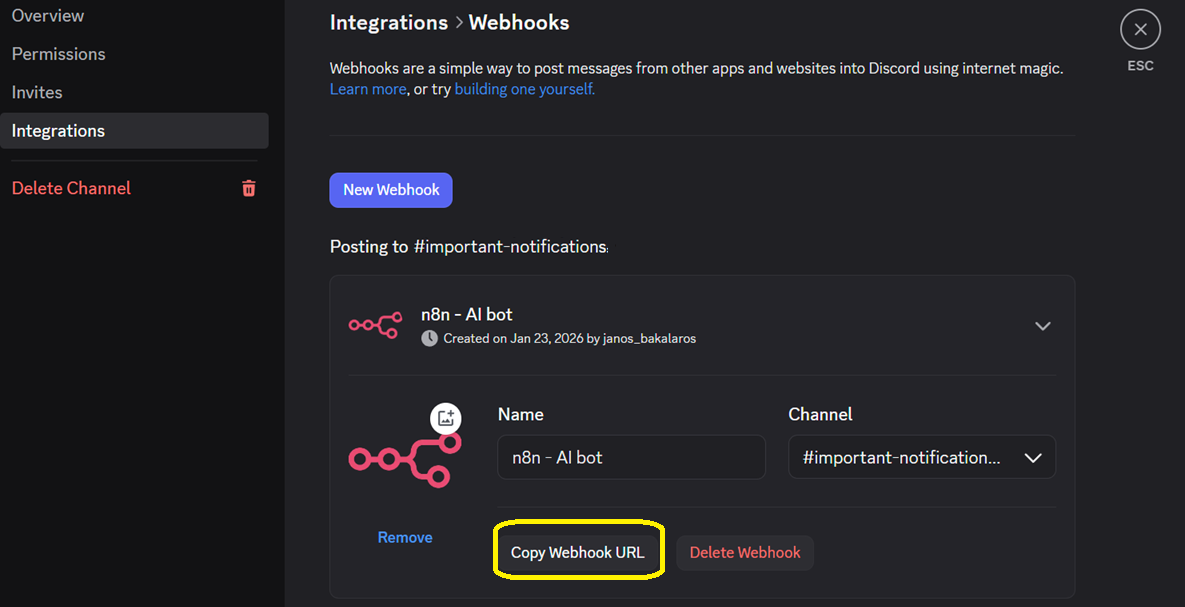
Task: Open the Learn more link
Action: click(368, 89)
